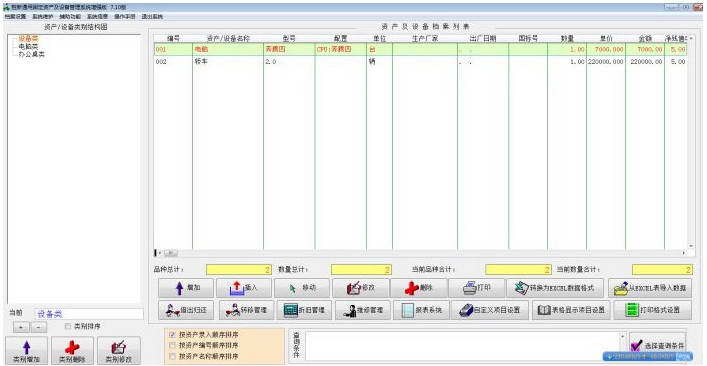707x366 pixels.
Task: Click the + expand tree button
Action: [x=21, y=328]
